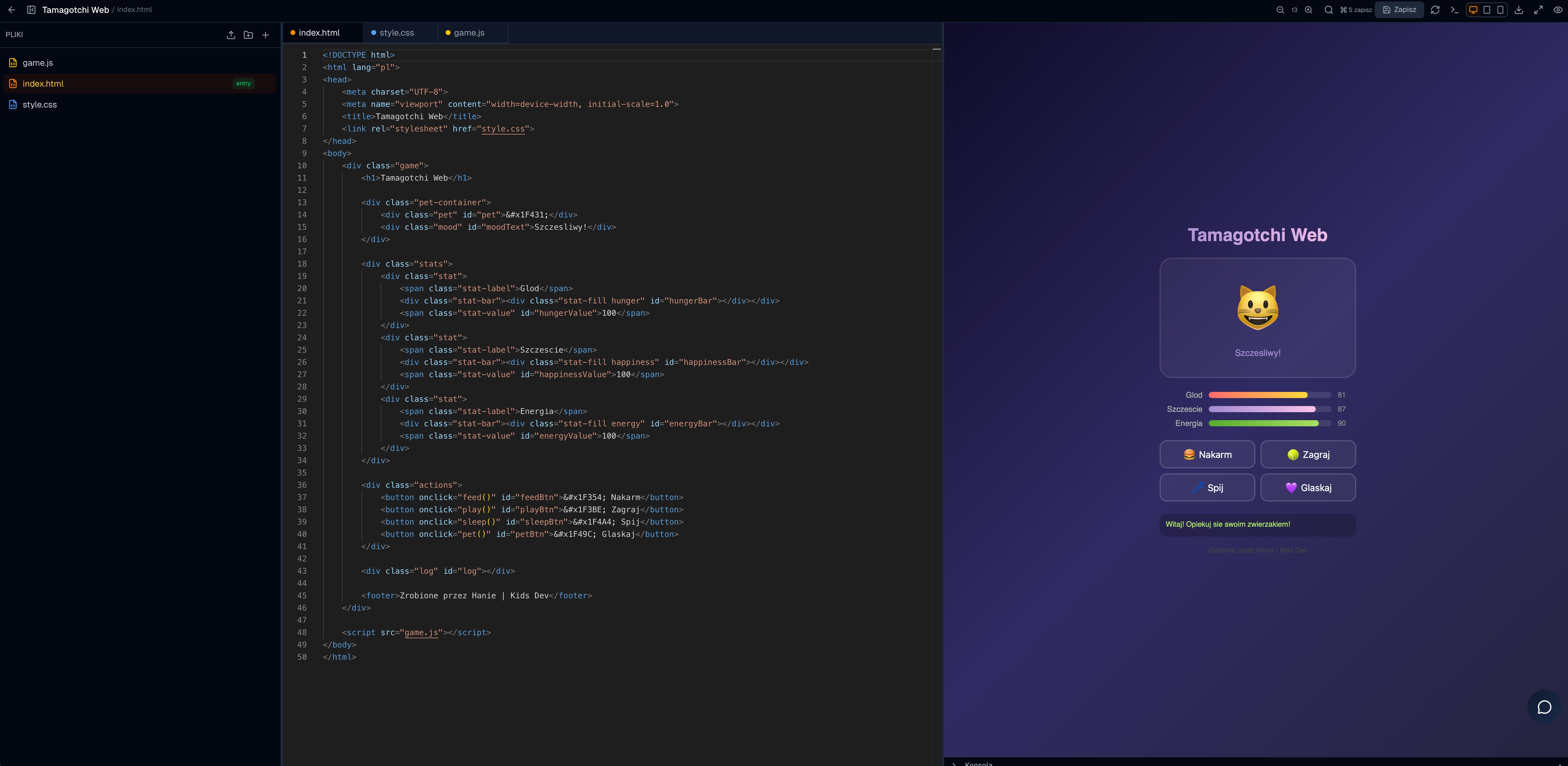Zoom out editor font size
The height and width of the screenshot is (766, 1568).
point(1280,10)
